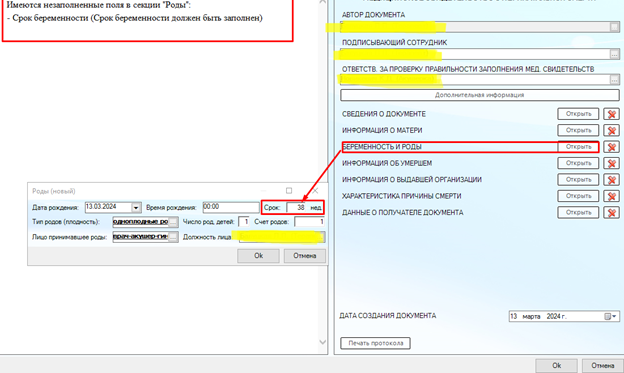
Task: Click the Время рождения time field
Action: (x=231, y=207)
